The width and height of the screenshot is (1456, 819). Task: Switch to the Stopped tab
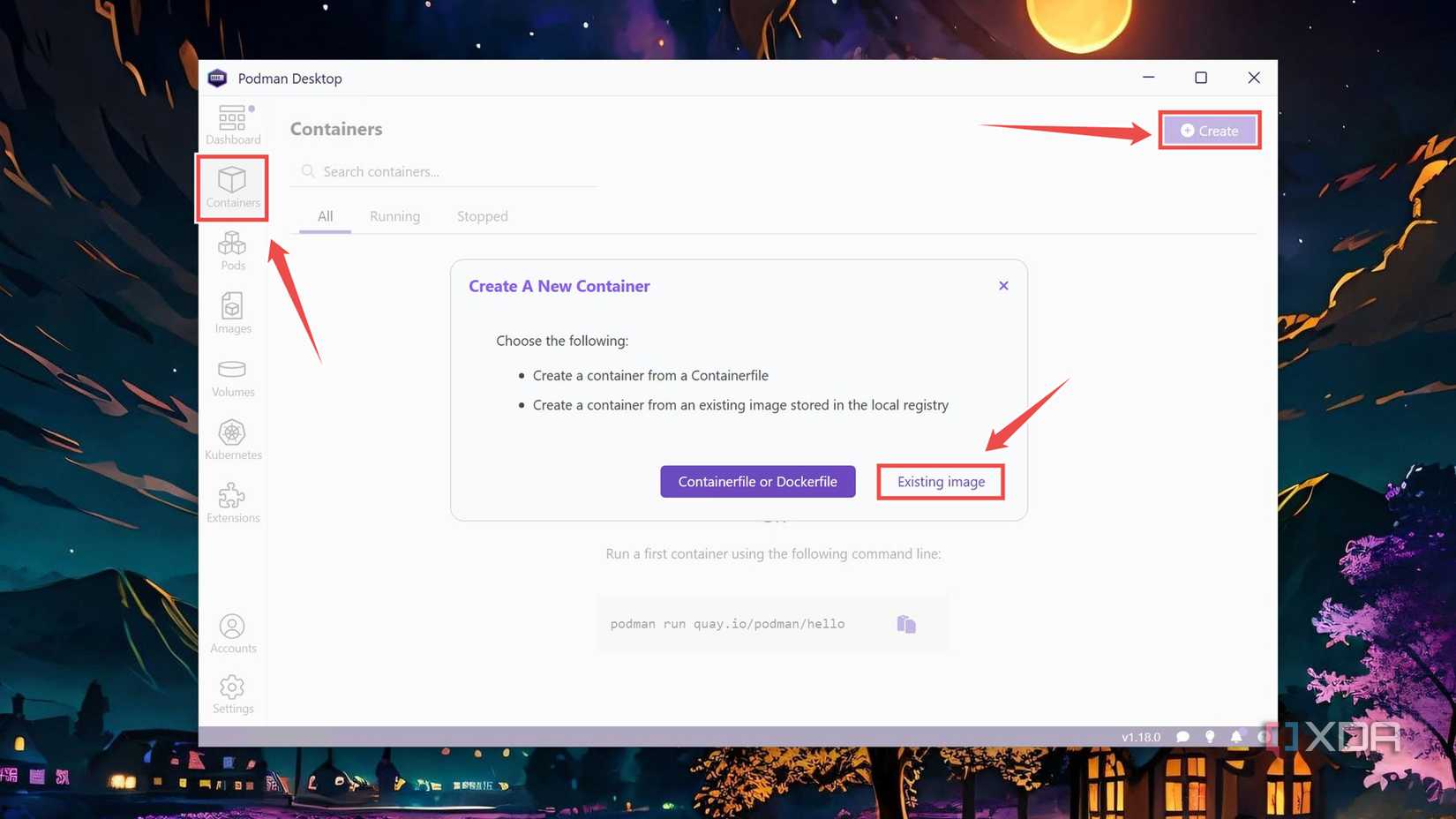click(x=482, y=216)
